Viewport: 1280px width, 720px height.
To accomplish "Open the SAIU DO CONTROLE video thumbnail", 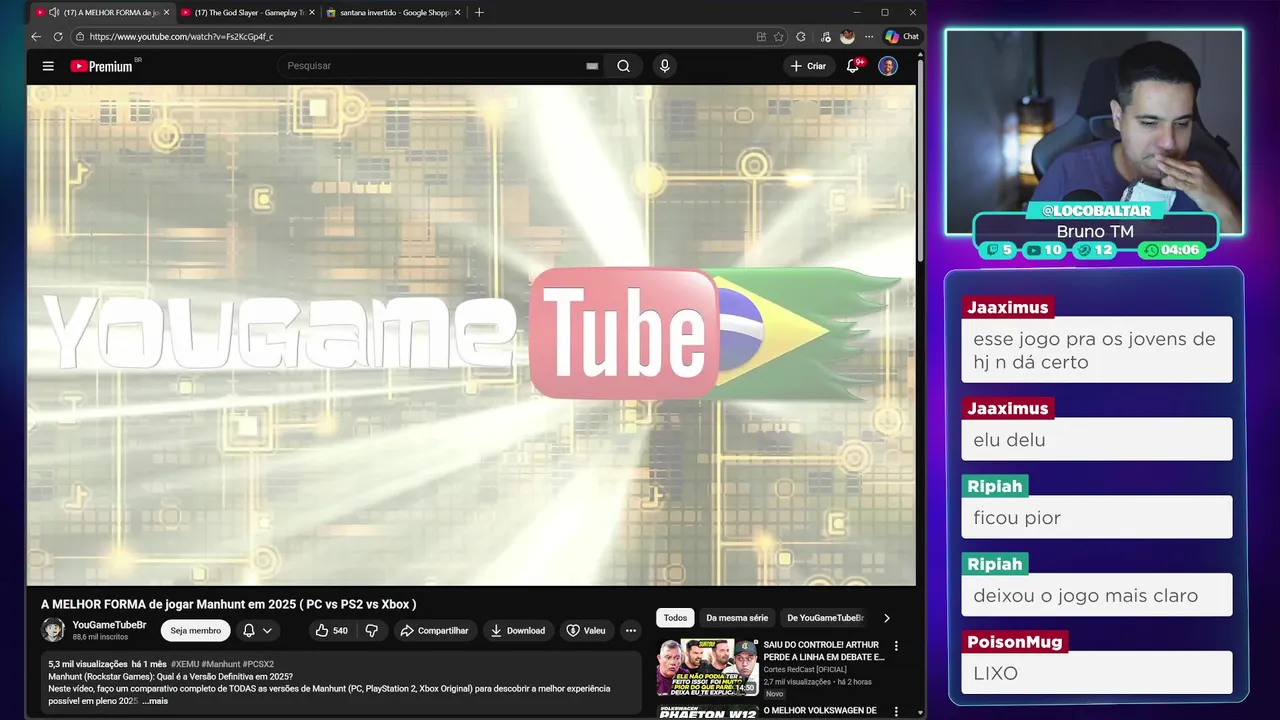I will pos(707,667).
